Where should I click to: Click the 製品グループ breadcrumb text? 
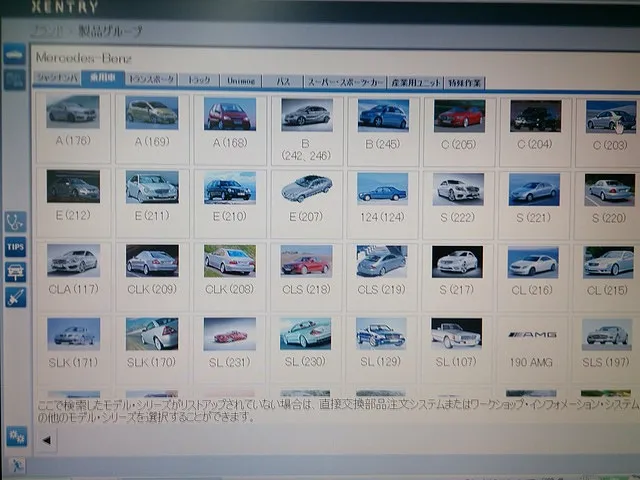[110, 31]
